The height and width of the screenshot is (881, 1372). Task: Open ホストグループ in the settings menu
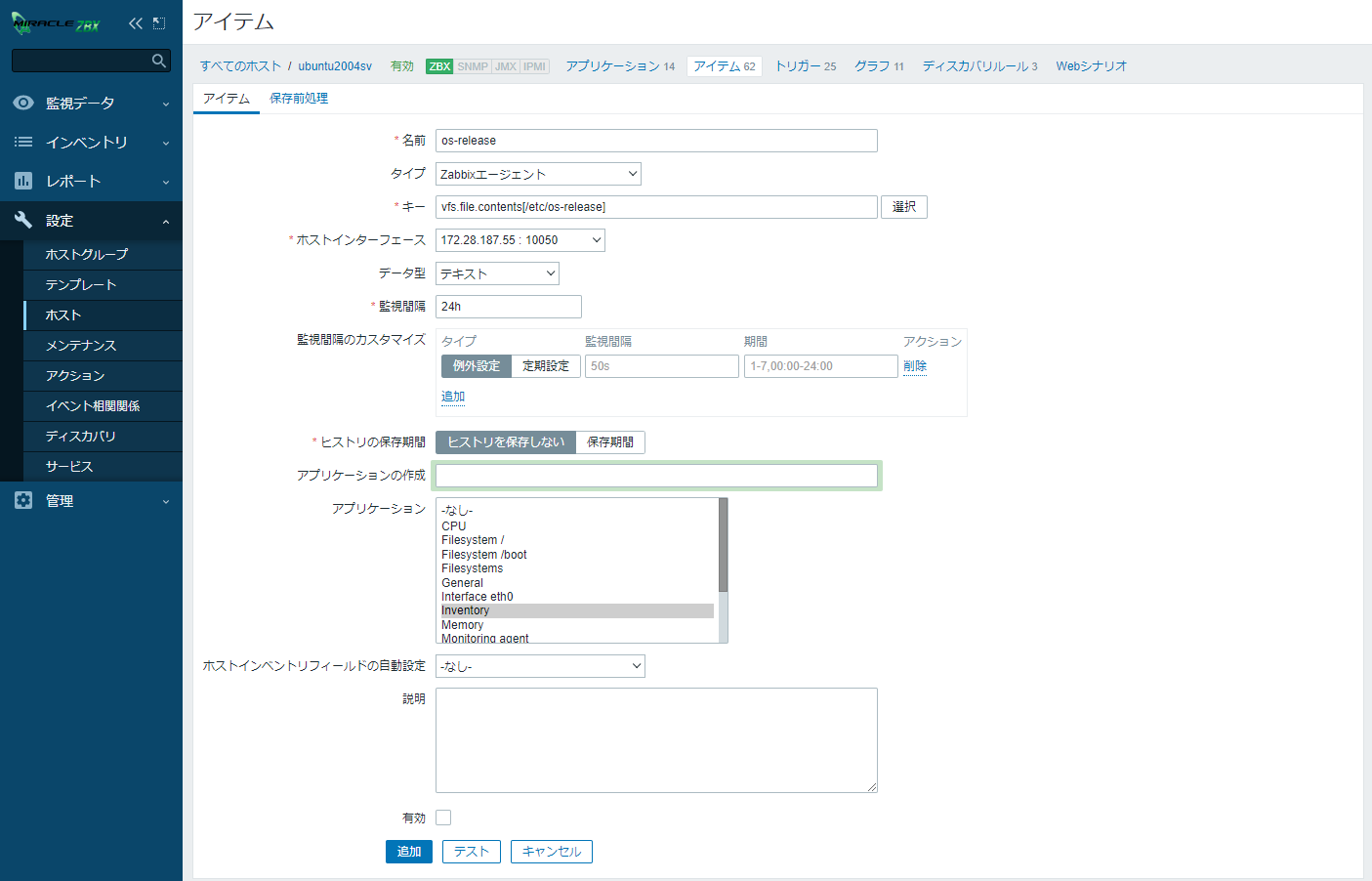point(87,254)
